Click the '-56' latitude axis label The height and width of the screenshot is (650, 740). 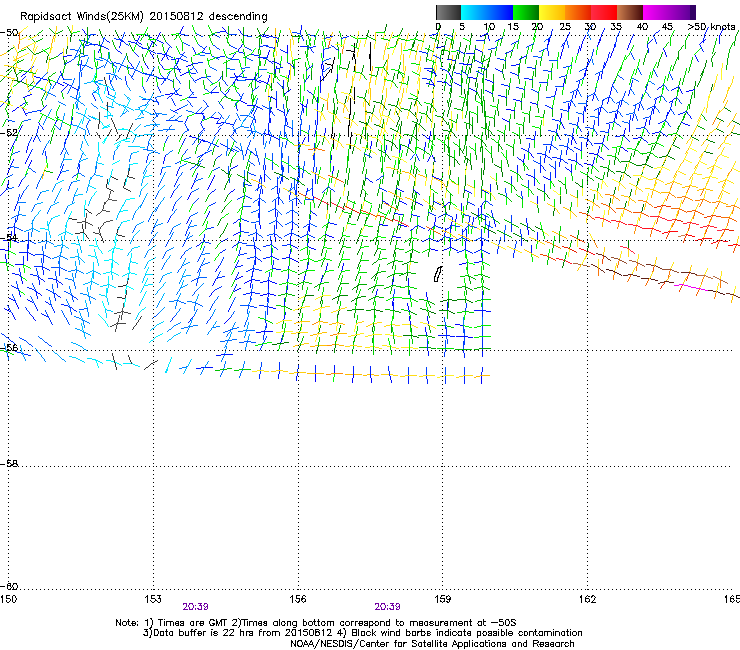click(x=9, y=347)
